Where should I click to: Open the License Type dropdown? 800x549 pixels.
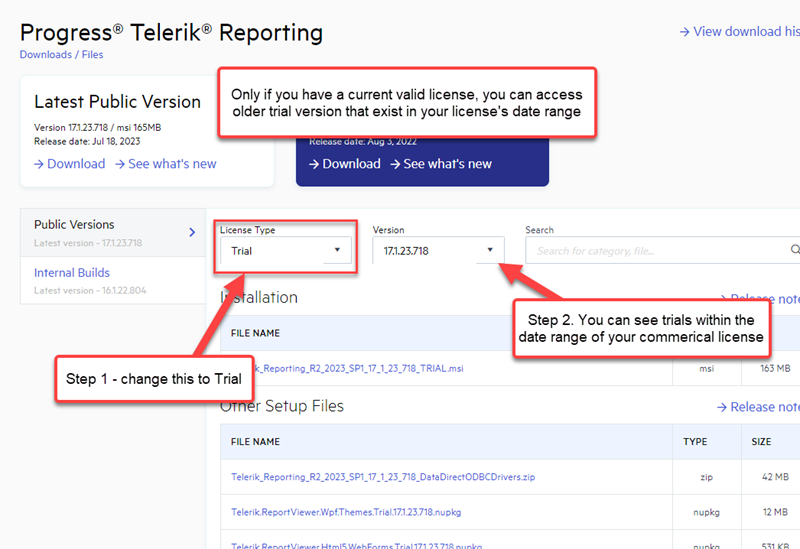tap(286, 250)
